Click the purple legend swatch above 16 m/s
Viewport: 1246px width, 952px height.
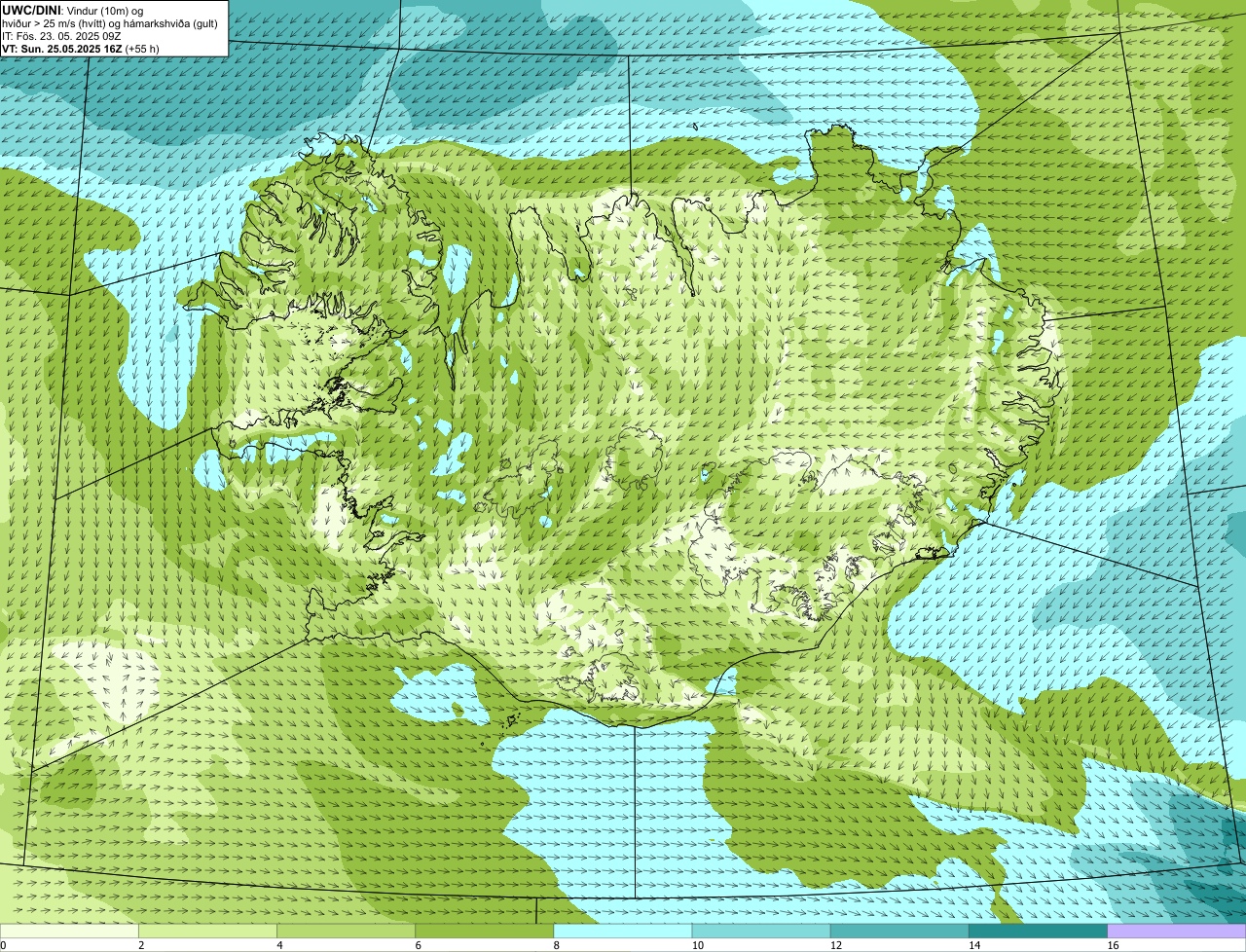[1176, 931]
